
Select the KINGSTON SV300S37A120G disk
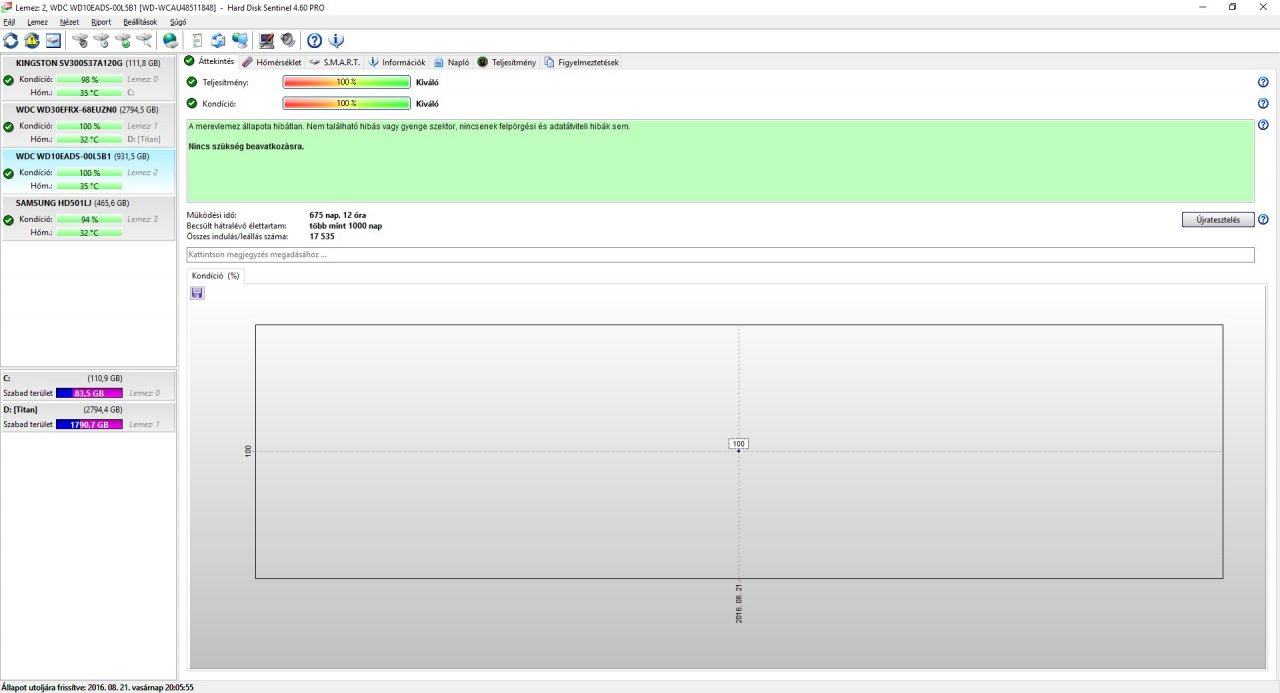(88, 78)
